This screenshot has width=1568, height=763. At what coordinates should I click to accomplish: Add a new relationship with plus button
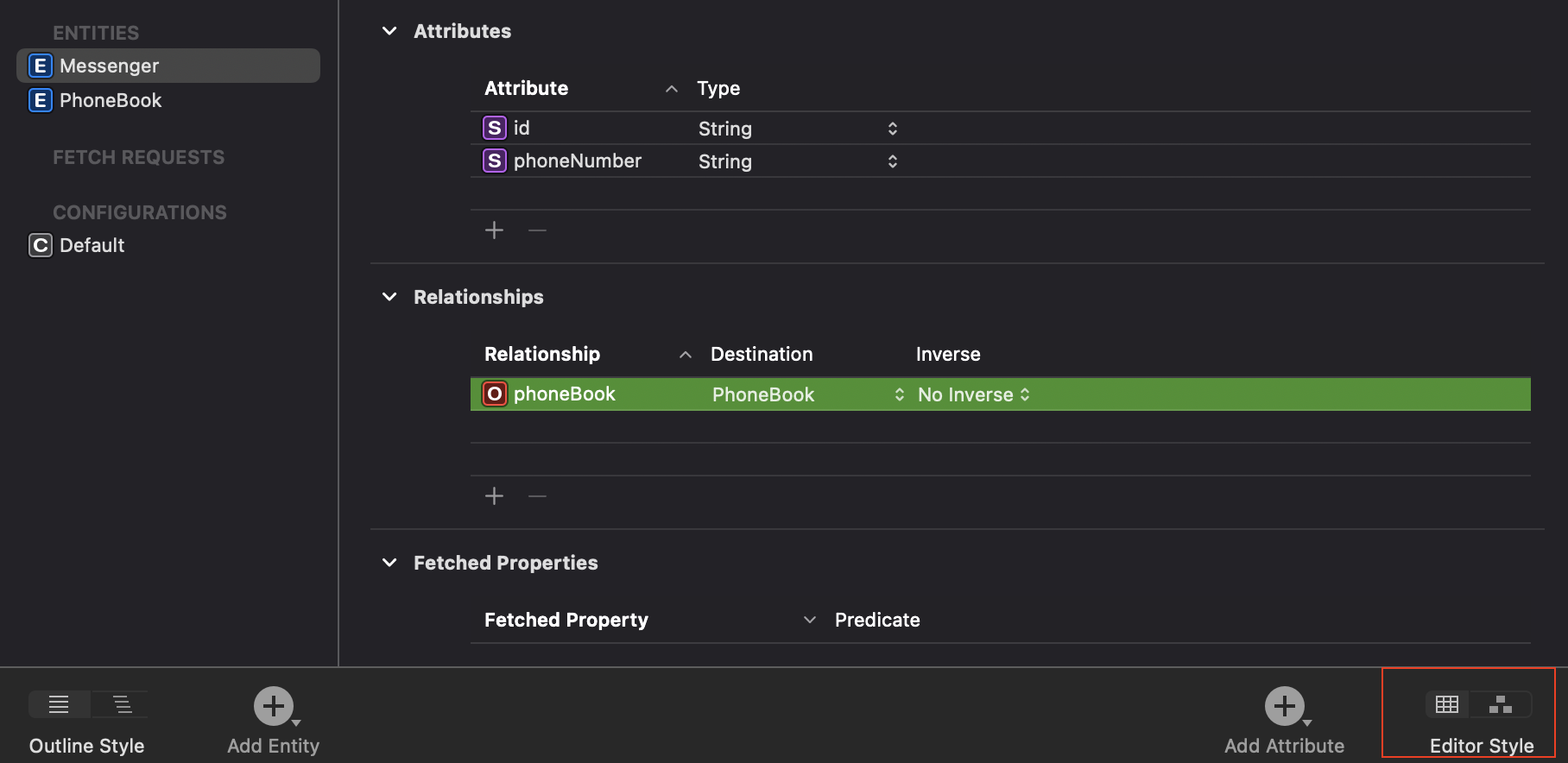[x=494, y=496]
